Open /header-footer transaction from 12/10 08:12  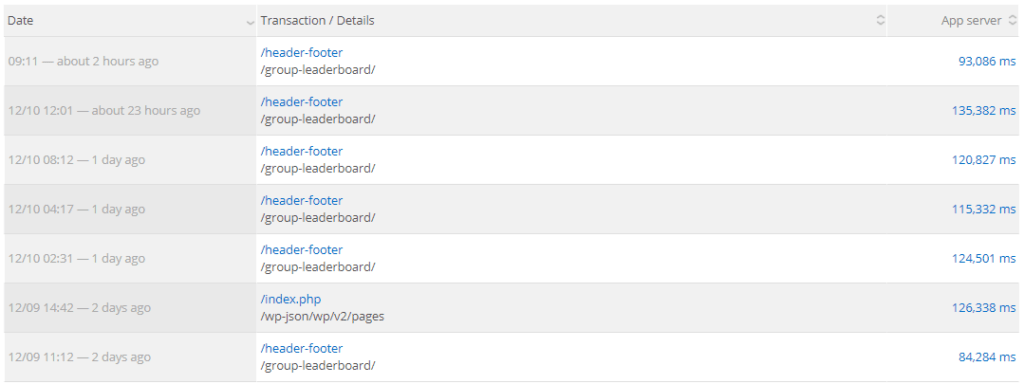tap(302, 151)
